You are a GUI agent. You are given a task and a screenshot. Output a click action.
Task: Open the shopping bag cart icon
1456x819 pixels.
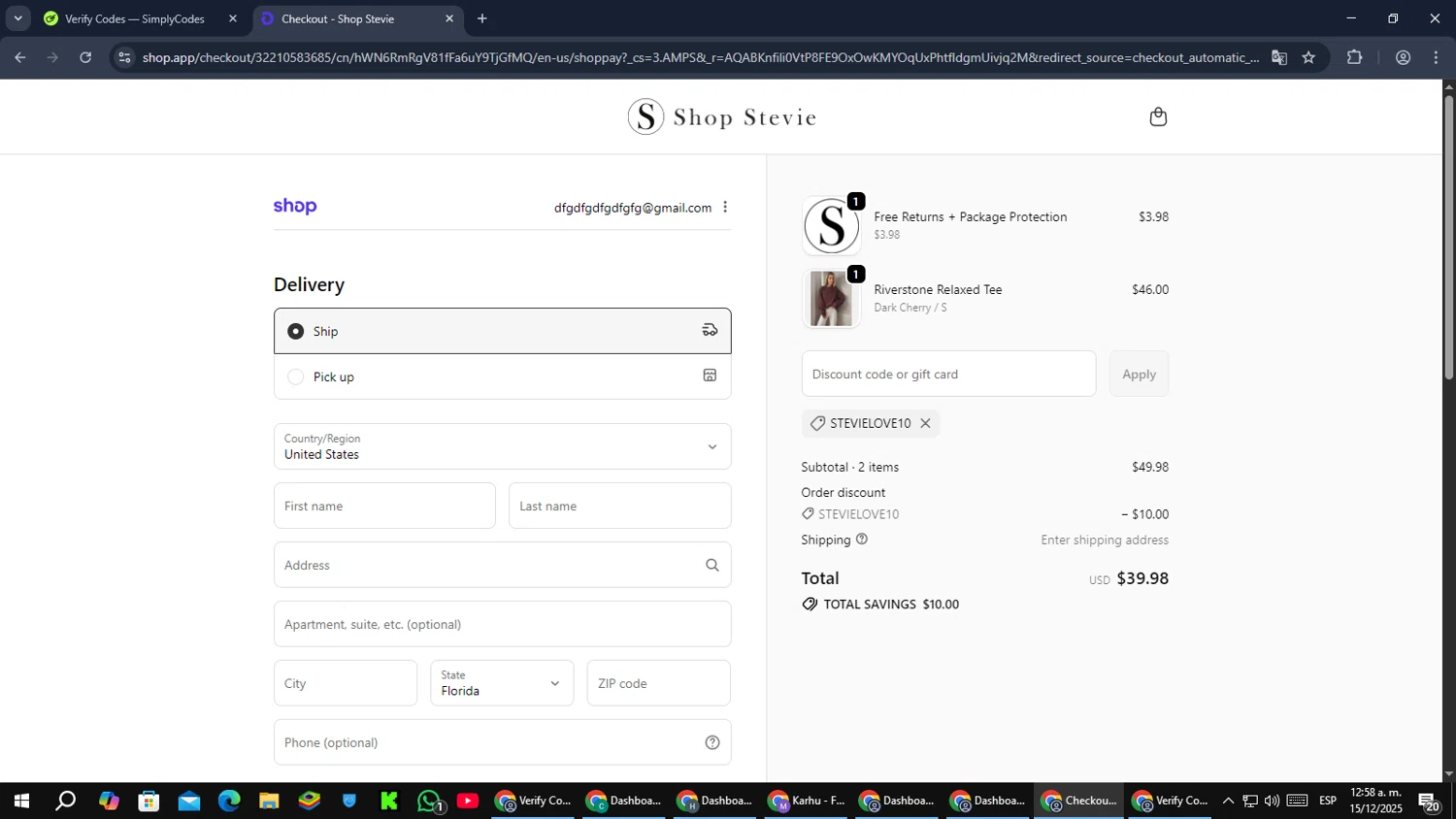(x=1158, y=117)
